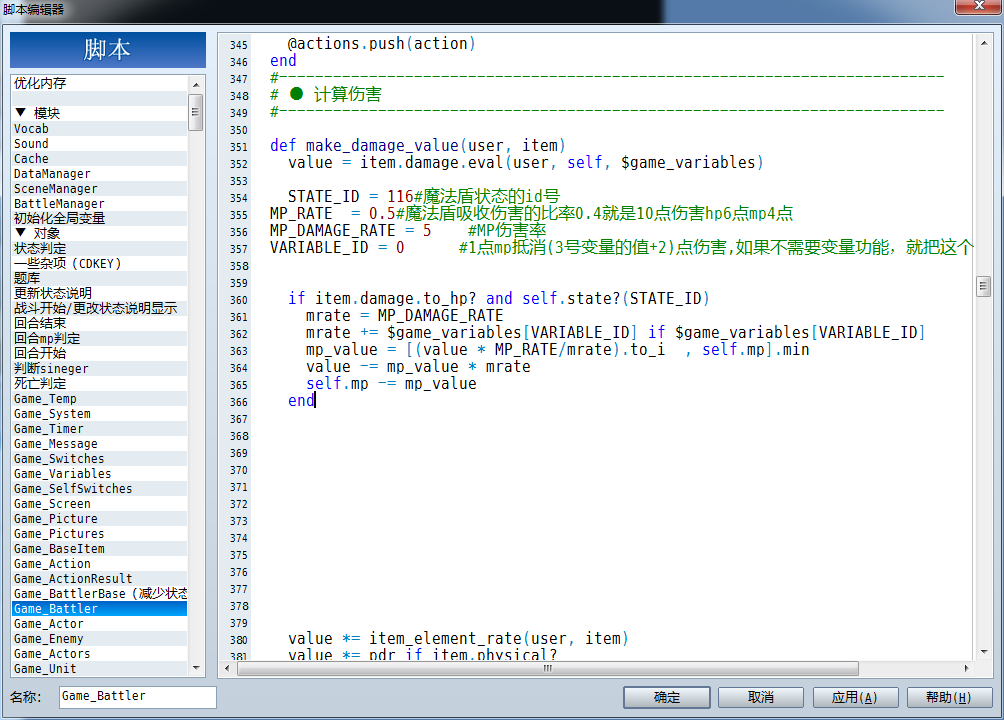Select the 题库 script
Viewport: 1004px width, 720px height.
(100, 278)
